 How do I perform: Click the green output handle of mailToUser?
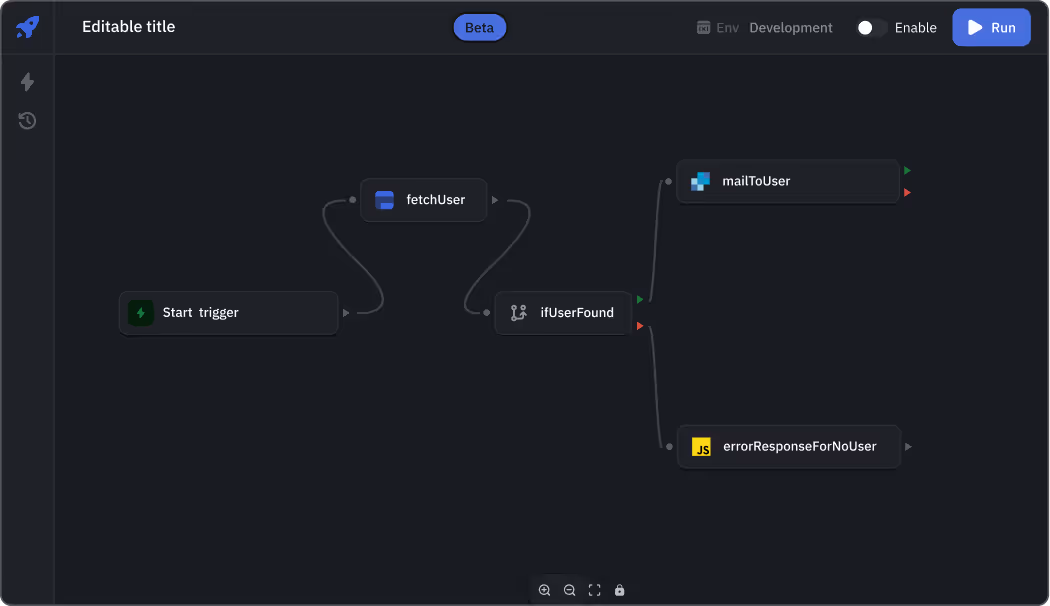[907, 171]
